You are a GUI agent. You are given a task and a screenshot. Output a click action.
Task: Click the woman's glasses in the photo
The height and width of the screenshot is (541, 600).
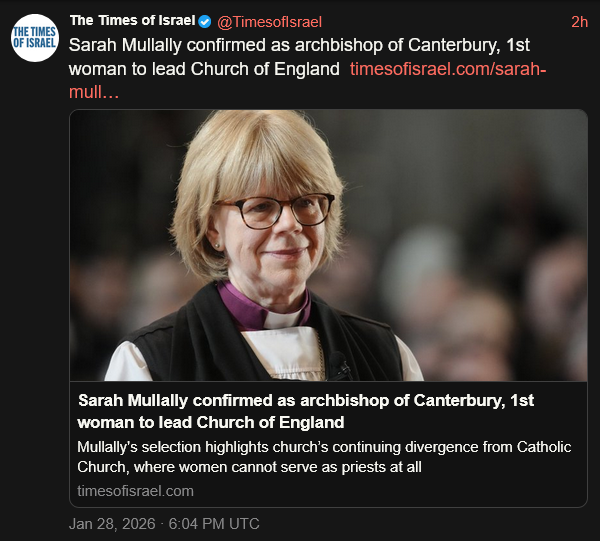click(270, 210)
